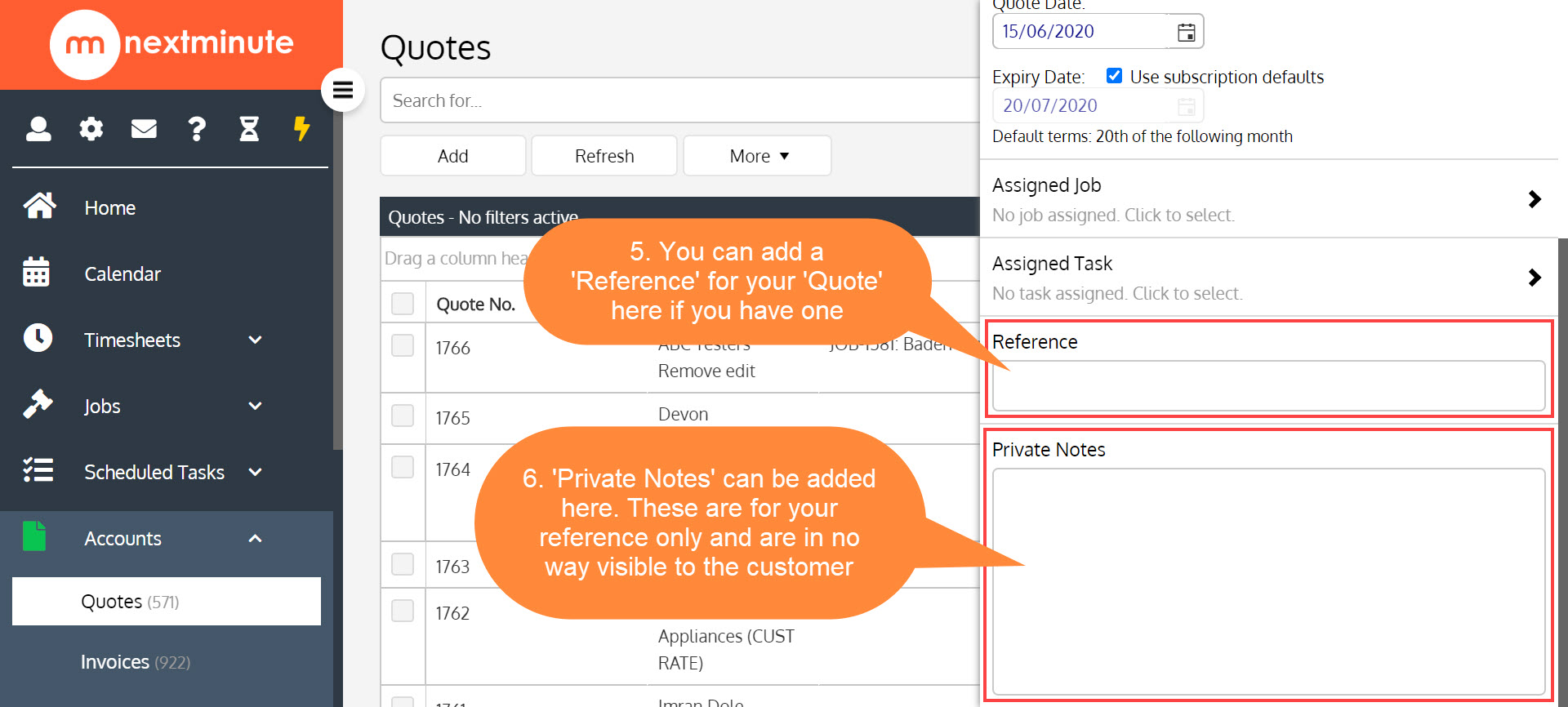Click 'No job assigned. Click to select.'
Screen dimensions: 1568x707
click(x=1113, y=216)
